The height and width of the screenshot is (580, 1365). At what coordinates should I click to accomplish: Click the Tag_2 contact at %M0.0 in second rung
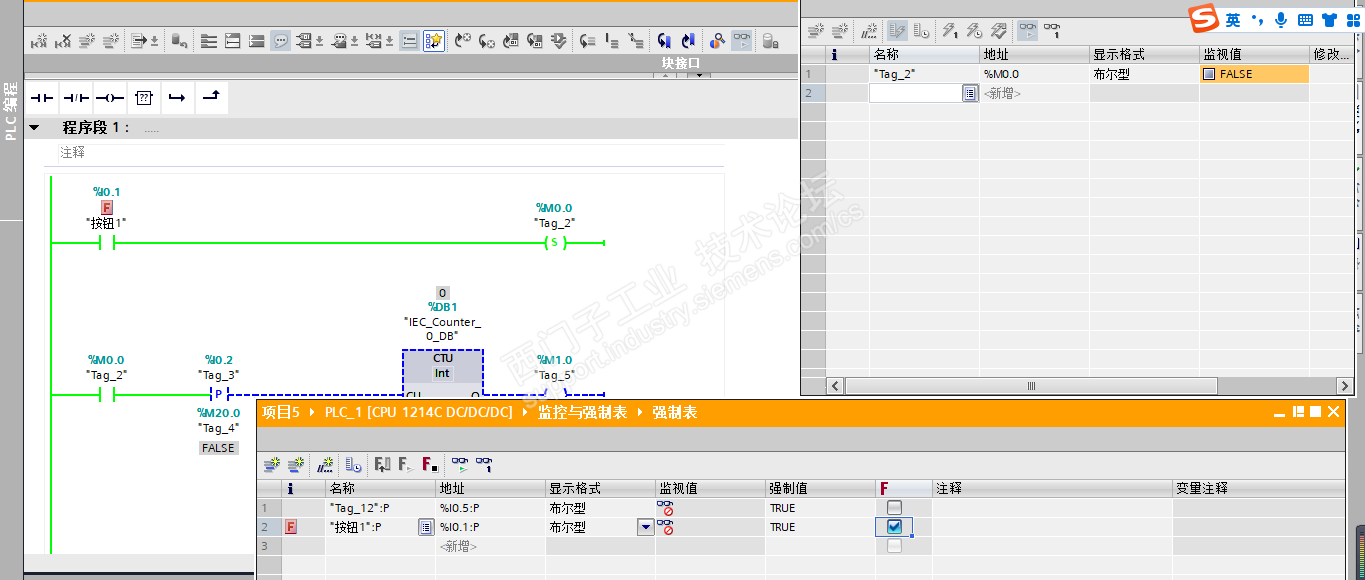106,394
